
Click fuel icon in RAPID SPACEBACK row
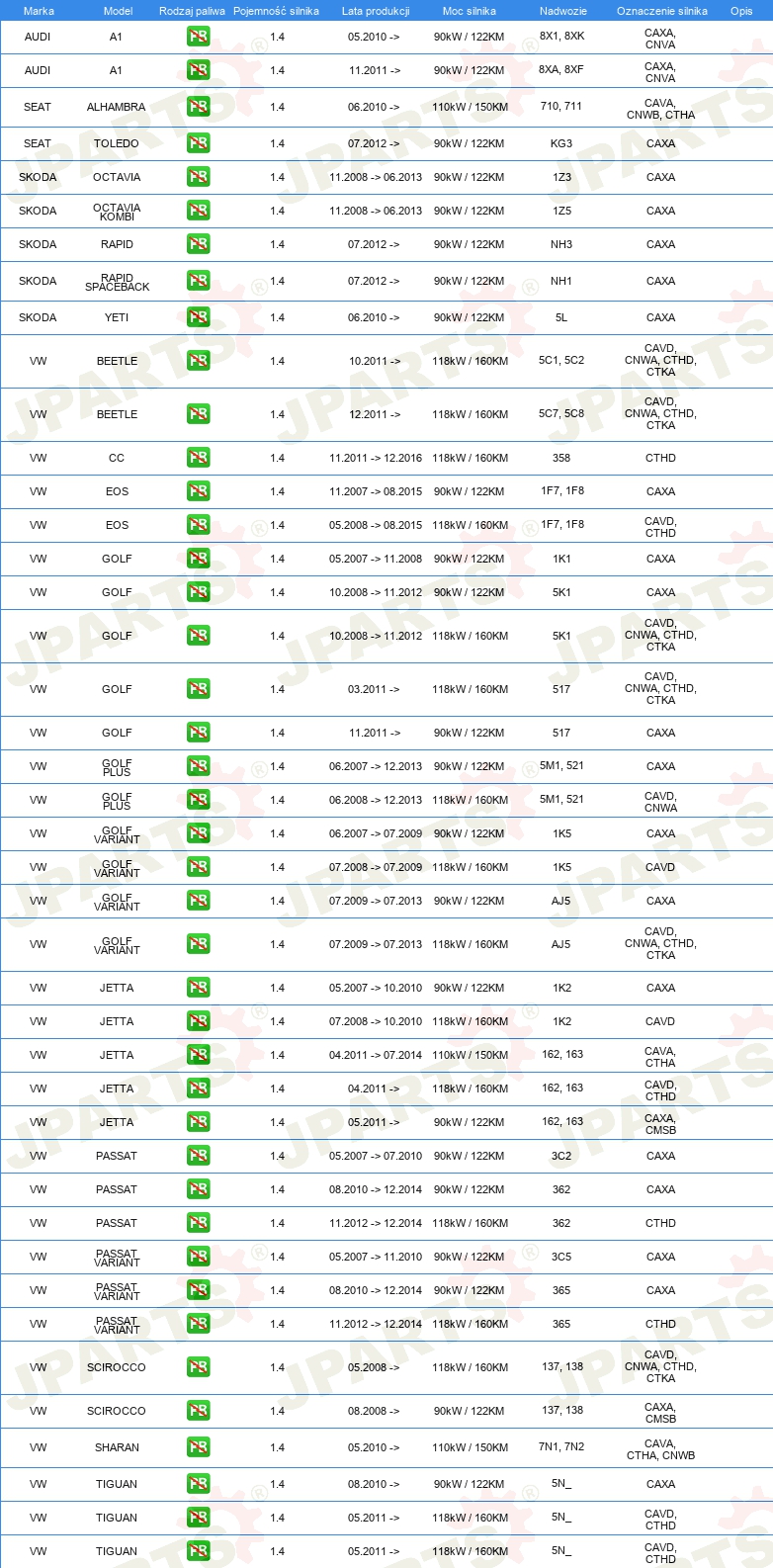[x=198, y=281]
